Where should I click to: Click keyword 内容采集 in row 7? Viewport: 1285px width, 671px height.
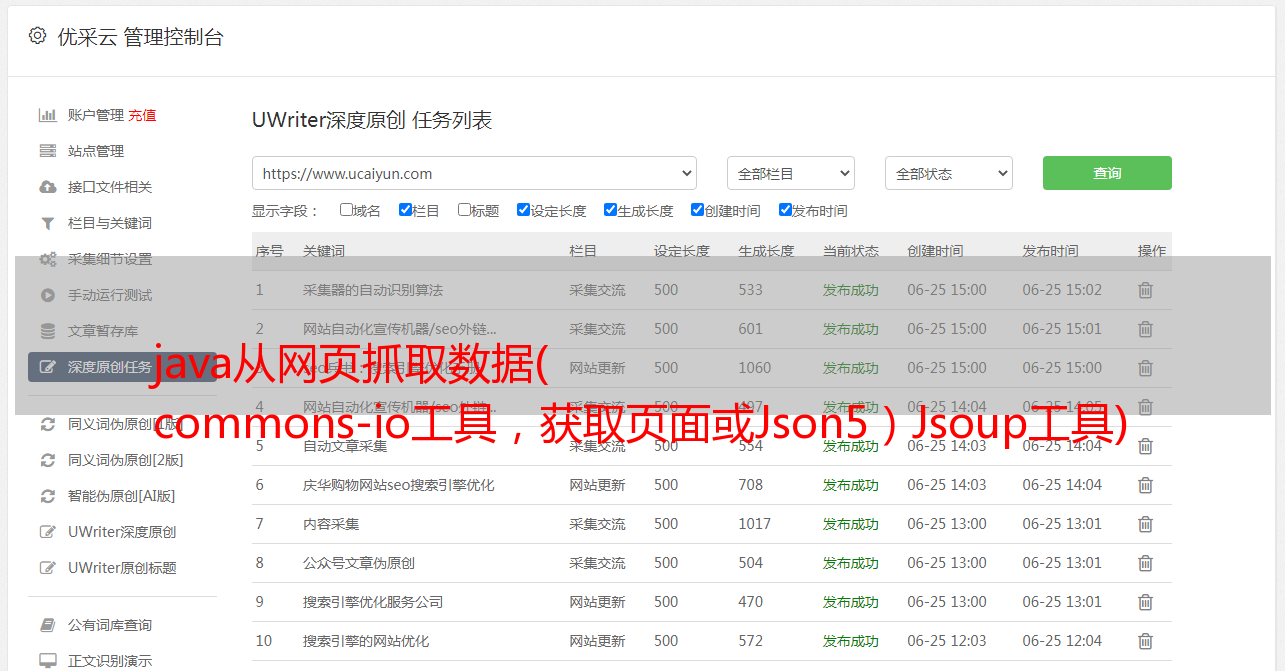(x=331, y=524)
